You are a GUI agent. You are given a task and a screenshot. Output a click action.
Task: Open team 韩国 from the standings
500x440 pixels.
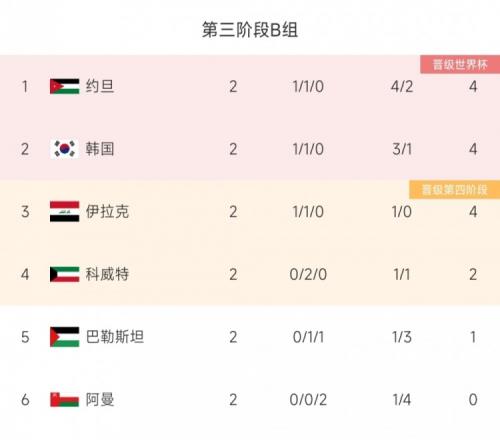point(100,149)
